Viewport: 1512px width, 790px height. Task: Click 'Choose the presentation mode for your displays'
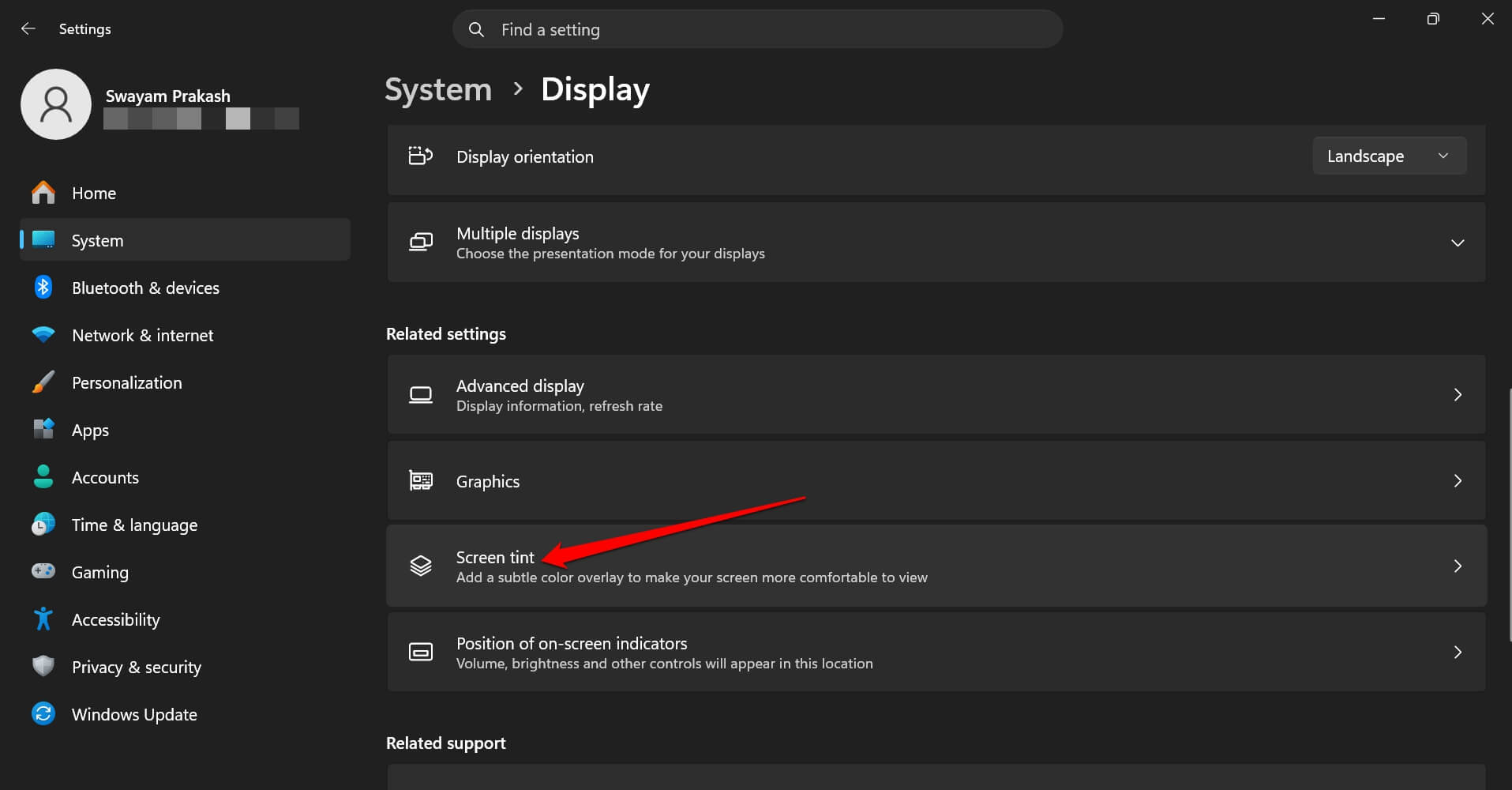pos(610,254)
